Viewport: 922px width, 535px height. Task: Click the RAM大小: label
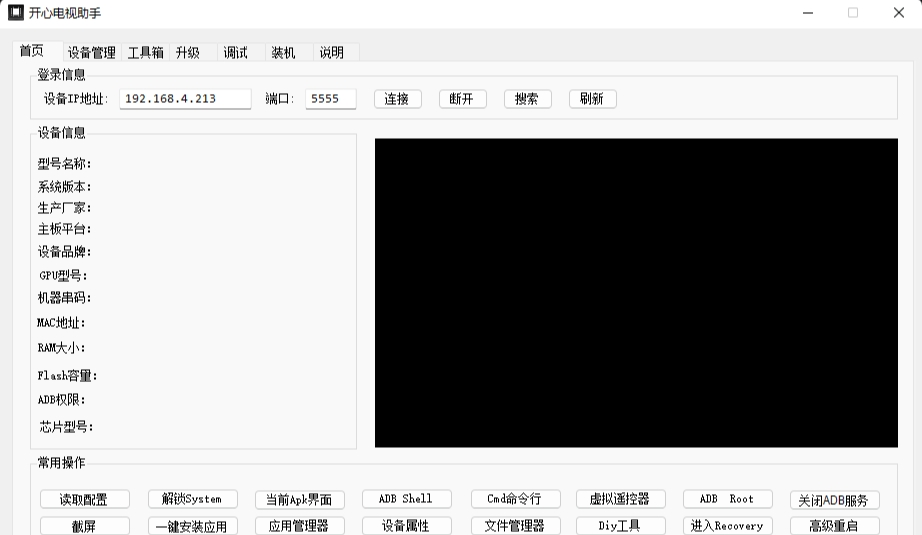[62, 347]
